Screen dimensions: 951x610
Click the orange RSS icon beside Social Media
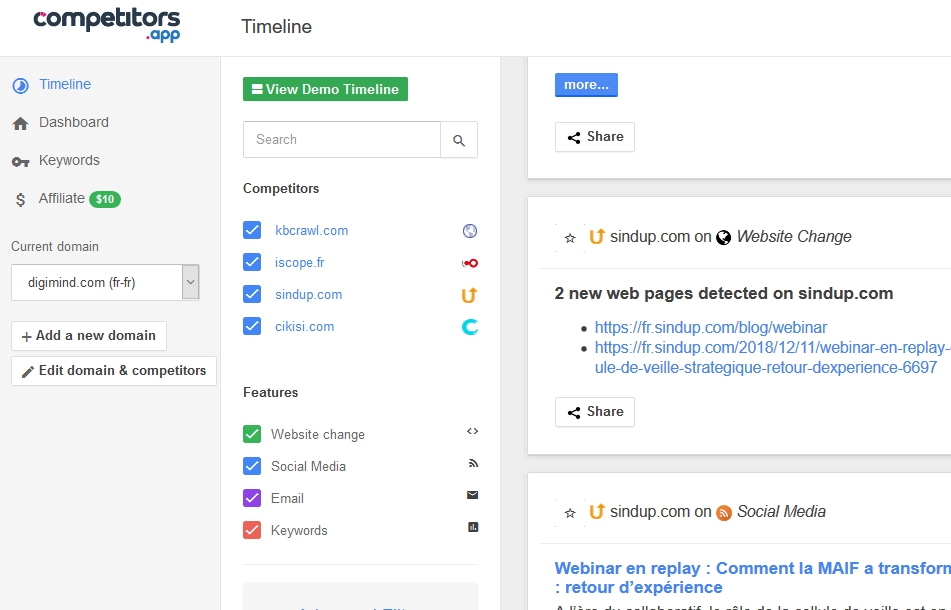point(724,513)
